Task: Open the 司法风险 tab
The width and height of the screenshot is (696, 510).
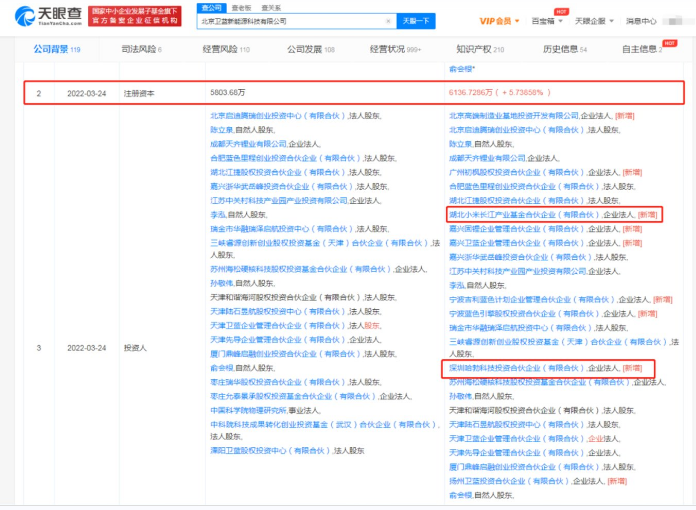Action: pyautogui.click(x=135, y=48)
